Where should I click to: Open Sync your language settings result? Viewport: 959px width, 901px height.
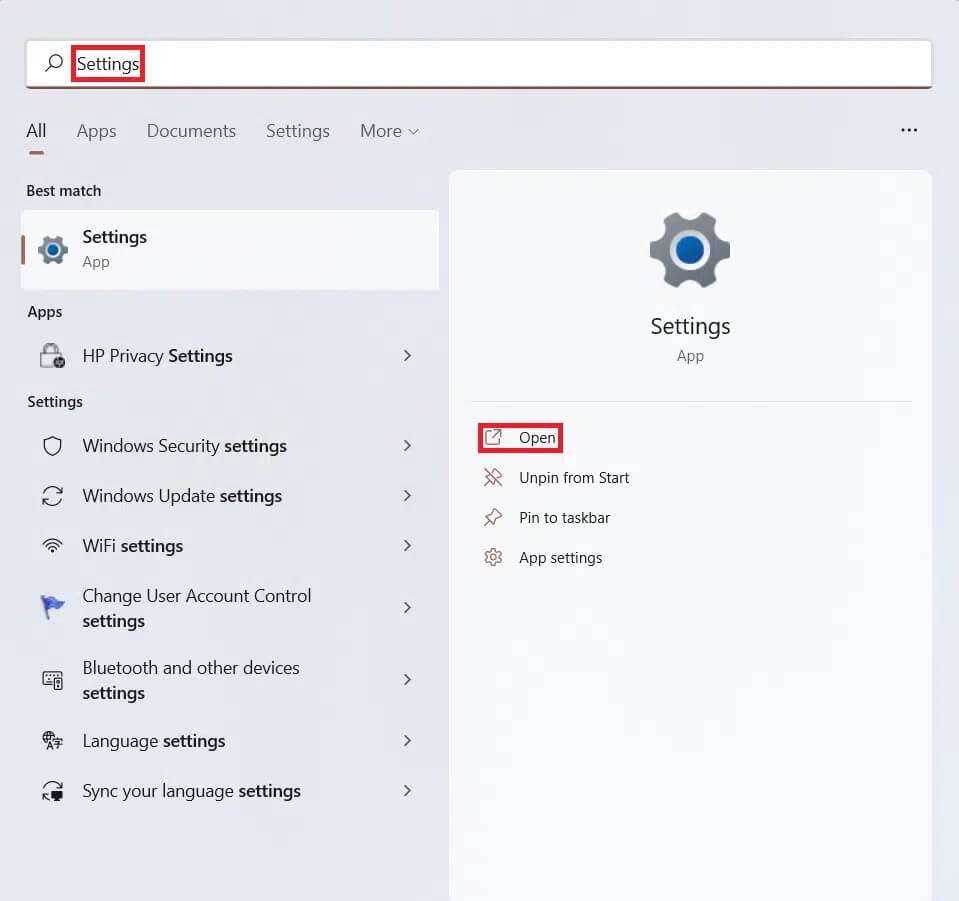tap(230, 791)
